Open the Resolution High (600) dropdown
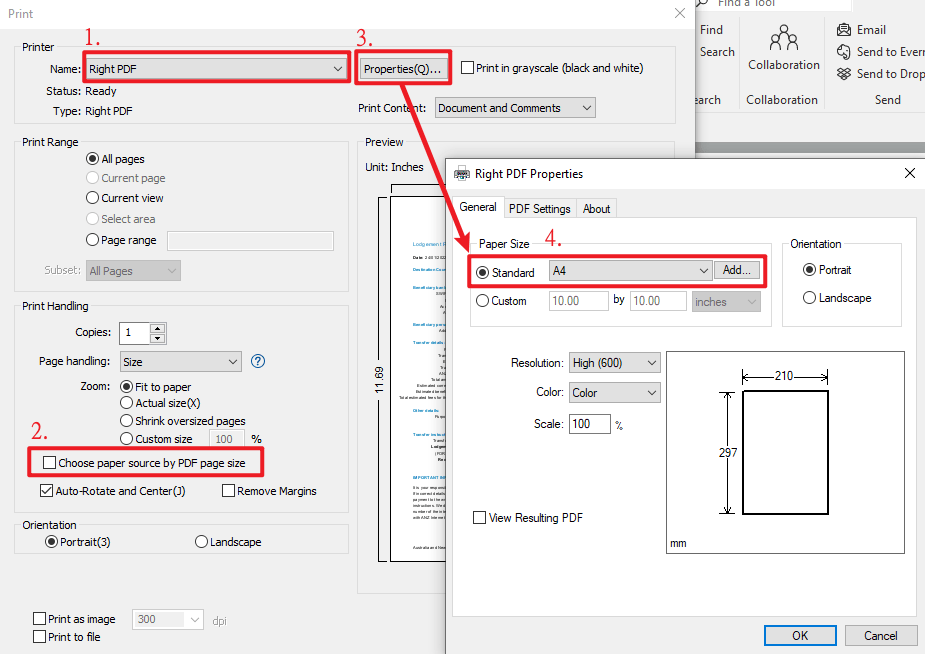925x654 pixels. (614, 363)
